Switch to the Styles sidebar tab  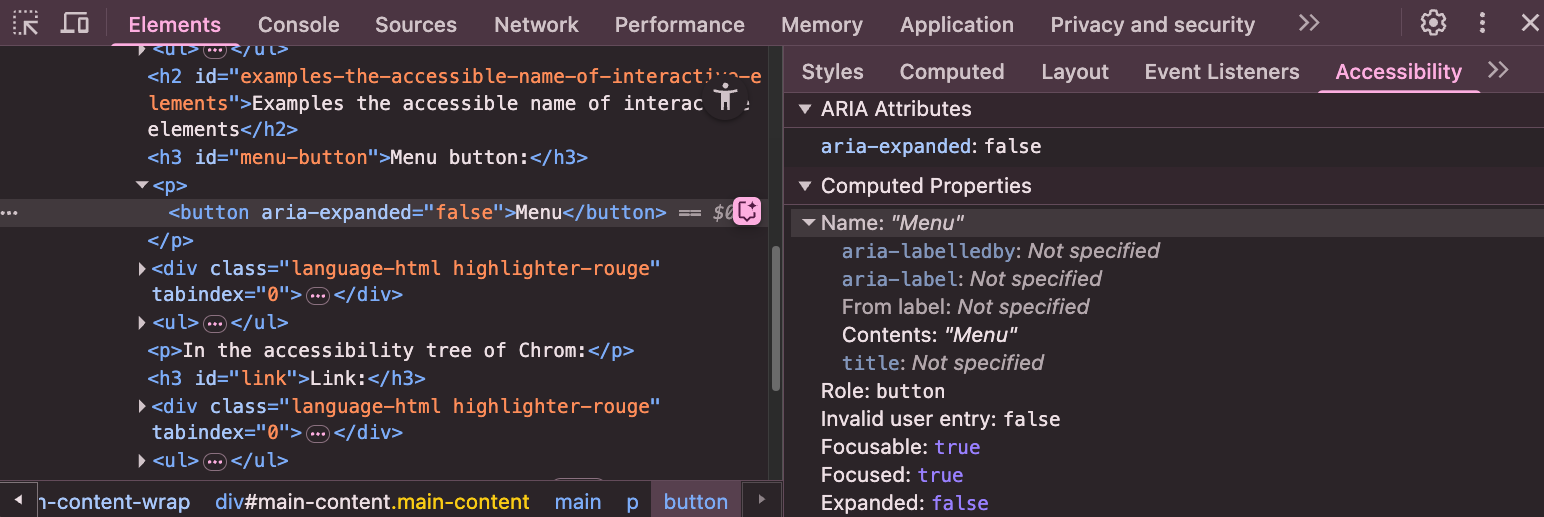pos(832,71)
